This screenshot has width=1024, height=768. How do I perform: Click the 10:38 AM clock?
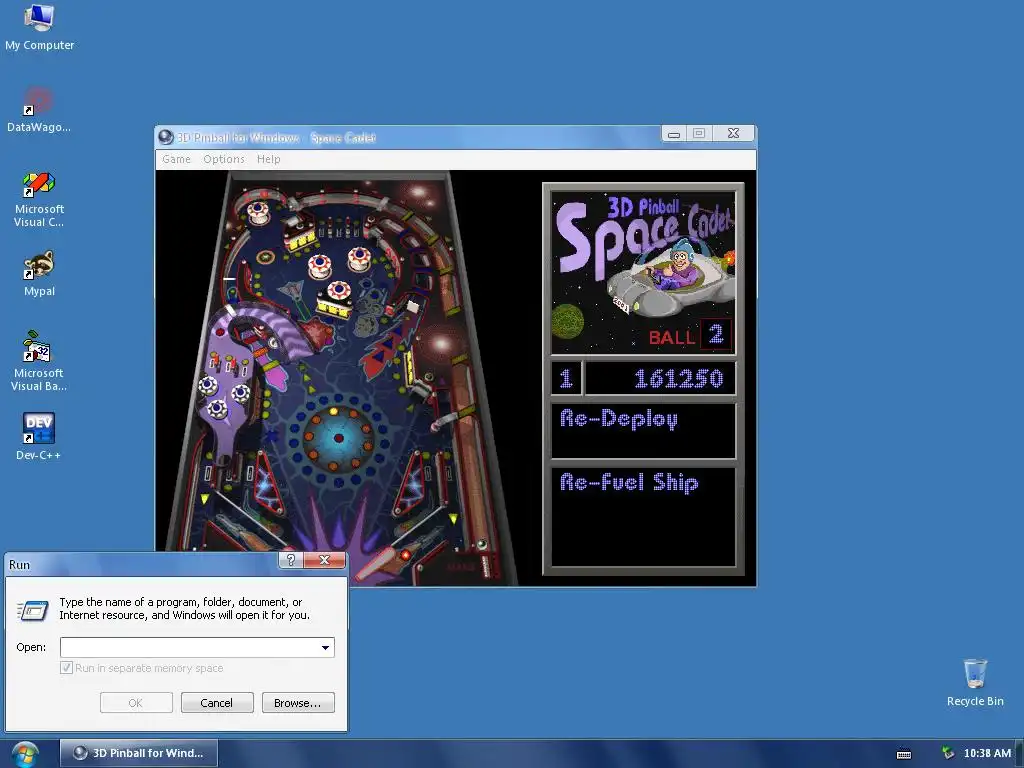(x=987, y=753)
